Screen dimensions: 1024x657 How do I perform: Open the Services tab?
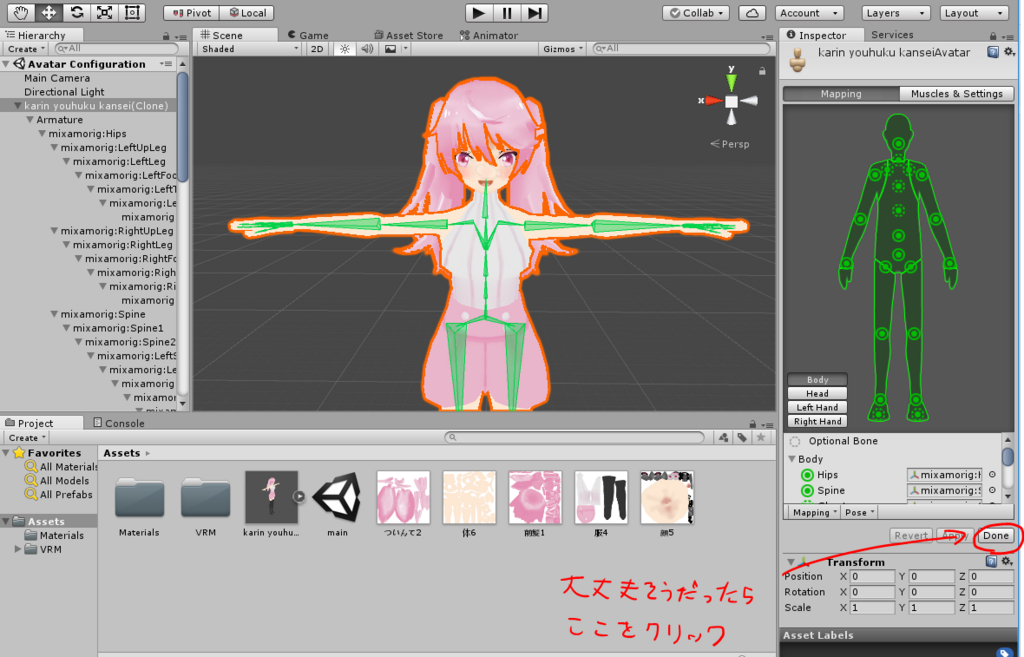pos(892,35)
